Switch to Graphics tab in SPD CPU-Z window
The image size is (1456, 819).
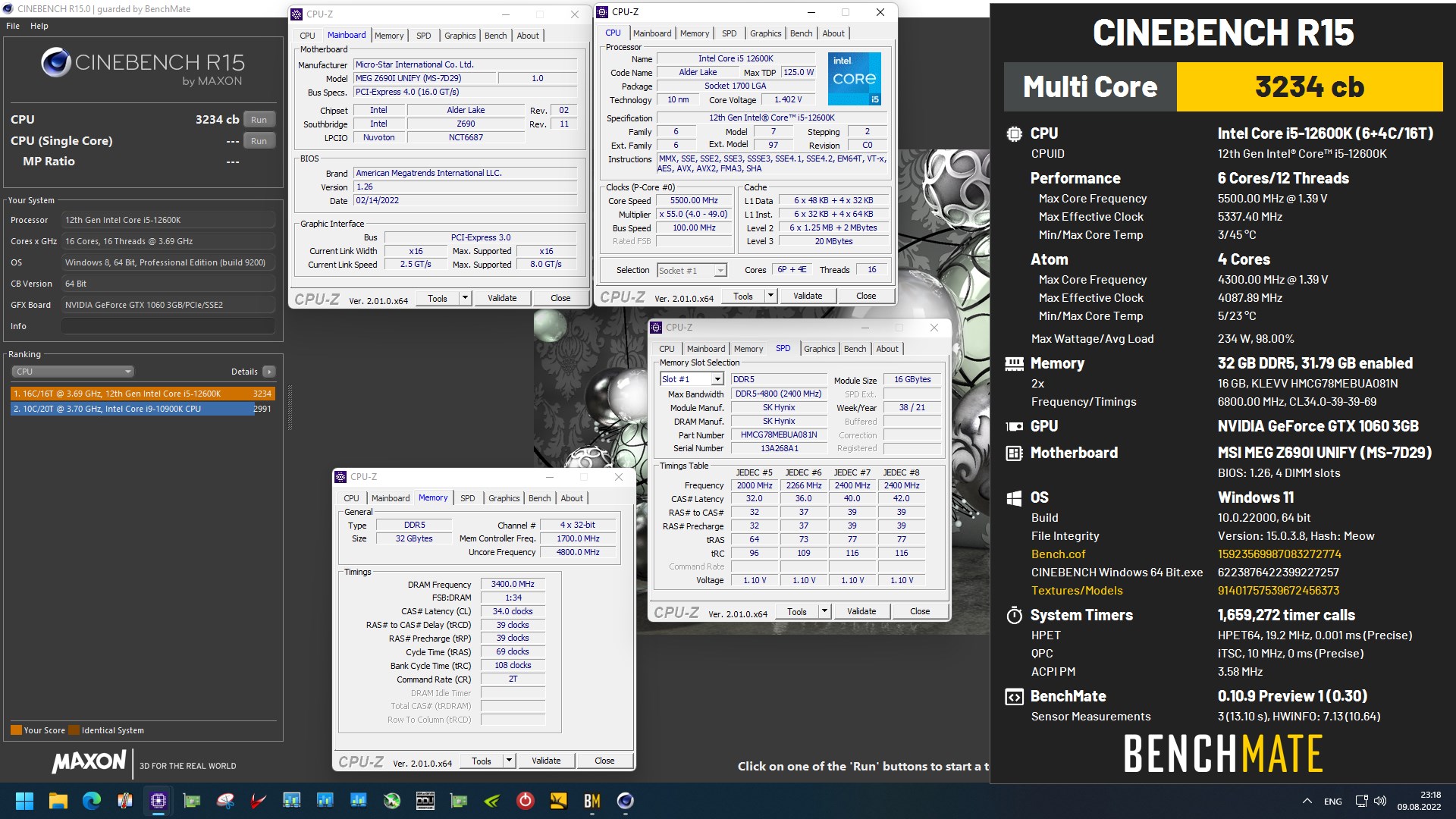click(x=819, y=349)
